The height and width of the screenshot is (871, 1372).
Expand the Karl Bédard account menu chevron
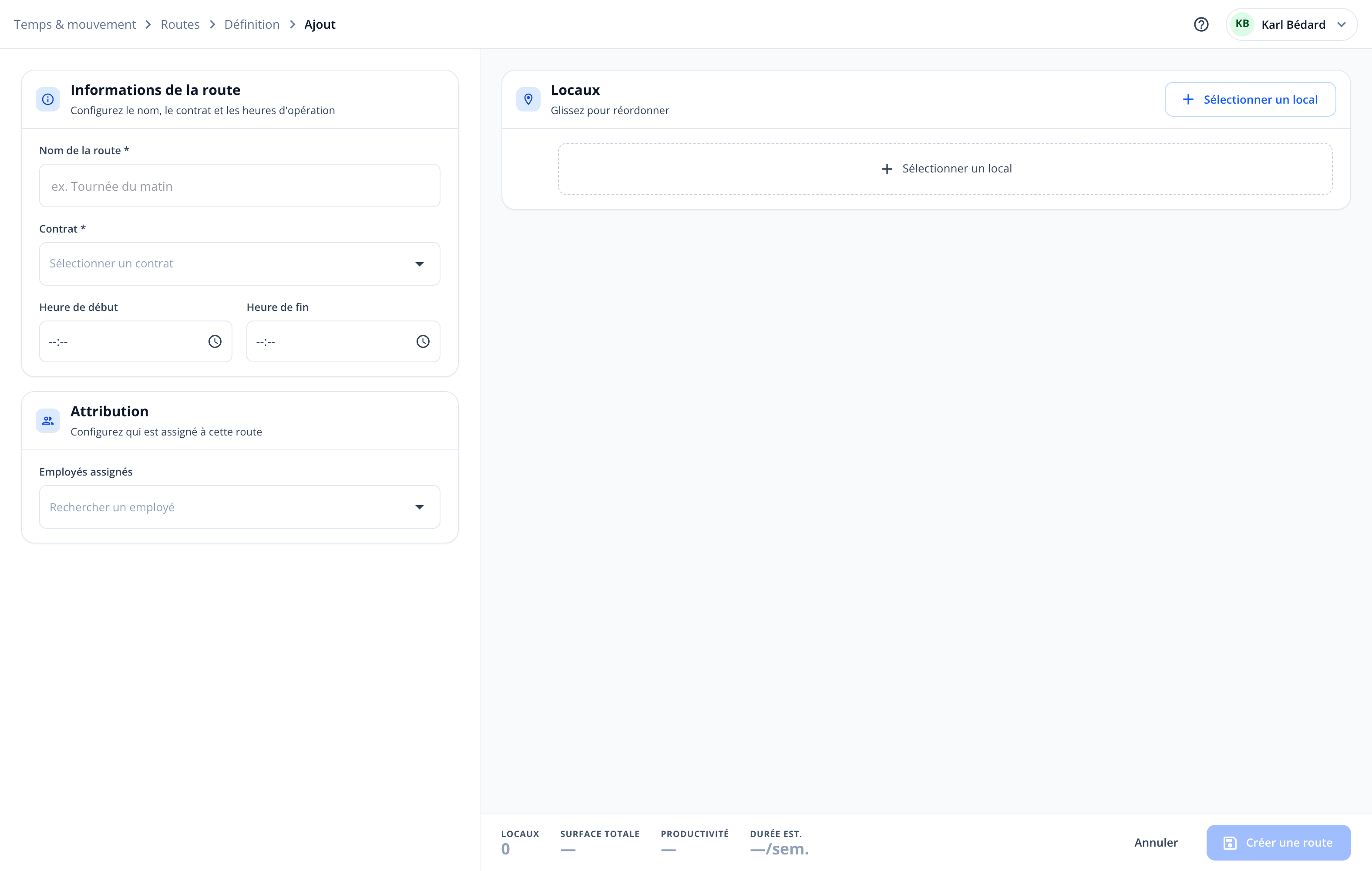[1341, 24]
